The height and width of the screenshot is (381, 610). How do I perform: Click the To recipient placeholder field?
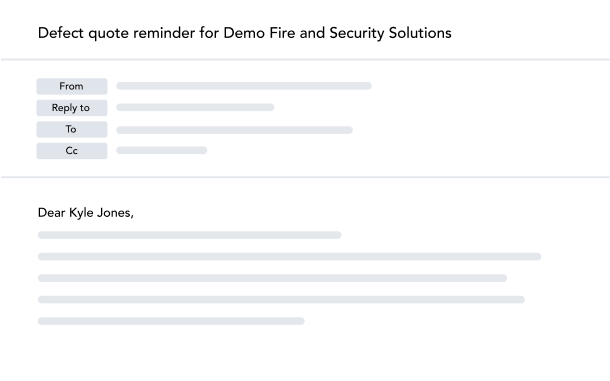(234, 130)
